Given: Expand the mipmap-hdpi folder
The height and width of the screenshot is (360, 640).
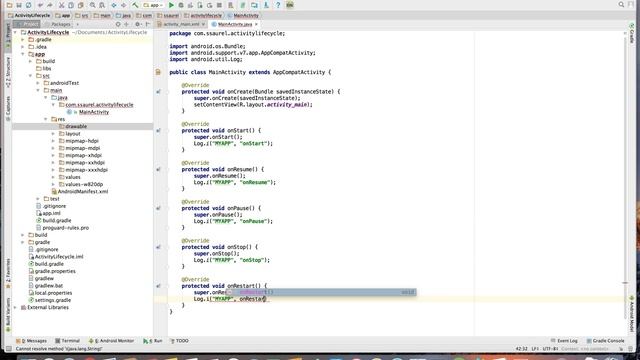Looking at the screenshot, I should (x=53, y=141).
